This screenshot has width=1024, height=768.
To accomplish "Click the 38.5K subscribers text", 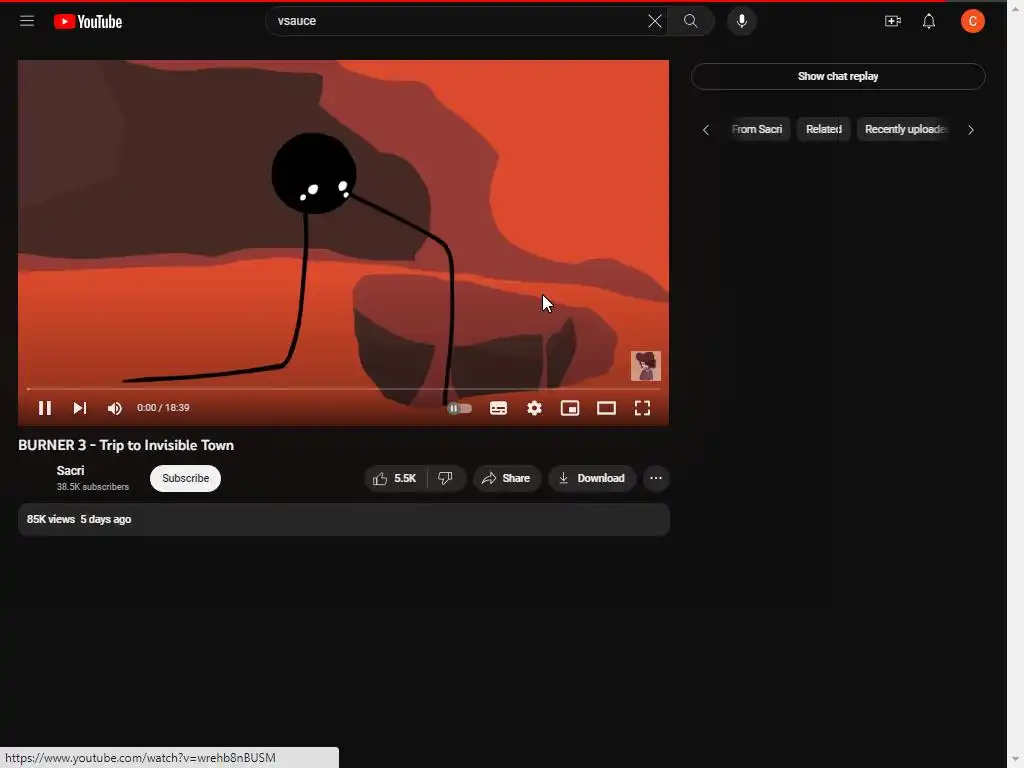I will [93, 487].
